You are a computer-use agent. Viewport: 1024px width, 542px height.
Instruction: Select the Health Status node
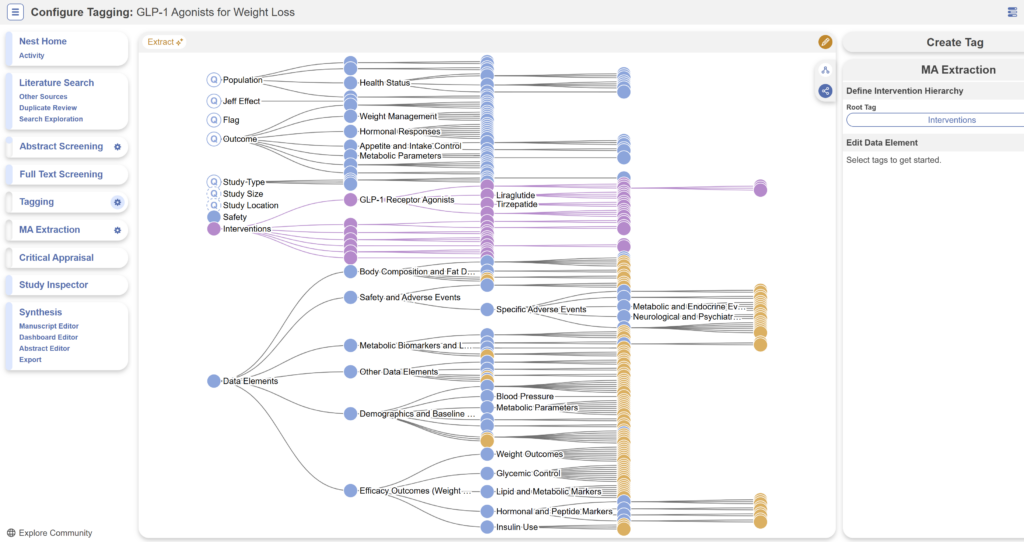click(x=351, y=83)
